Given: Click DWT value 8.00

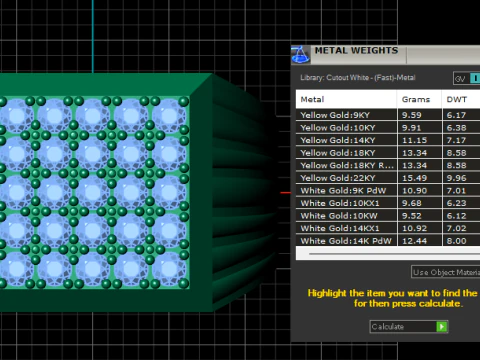Looking at the screenshot, I should point(456,241).
